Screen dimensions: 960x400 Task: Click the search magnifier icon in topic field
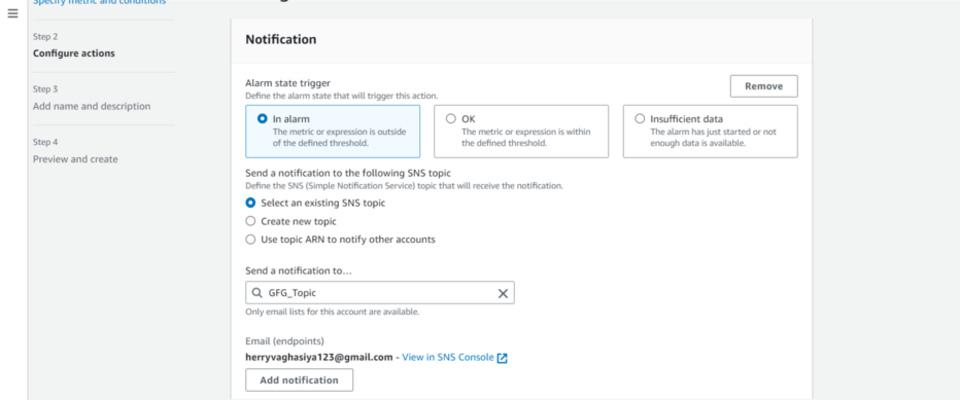(257, 293)
